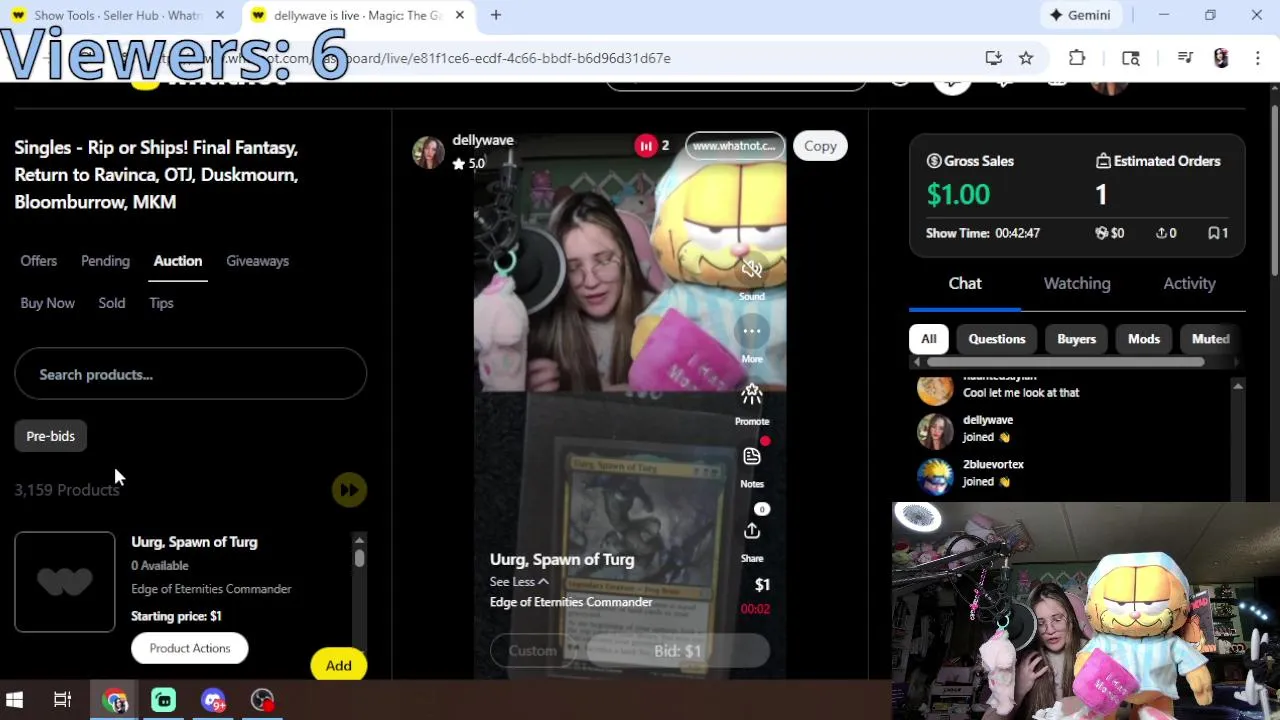Image resolution: width=1280 pixels, height=720 pixels.
Task: Open a new browser tab
Action: pos(496,15)
